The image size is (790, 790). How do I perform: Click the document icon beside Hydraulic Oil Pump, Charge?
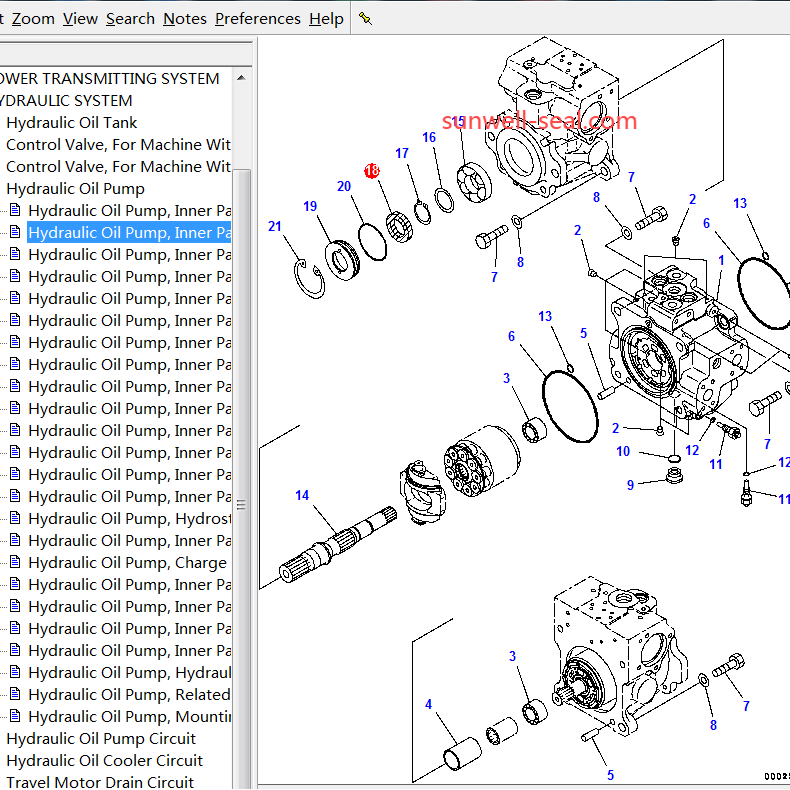click(15, 562)
